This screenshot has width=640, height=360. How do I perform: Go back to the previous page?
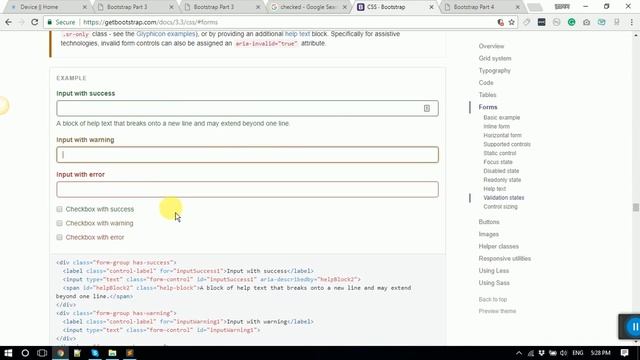(x=9, y=22)
